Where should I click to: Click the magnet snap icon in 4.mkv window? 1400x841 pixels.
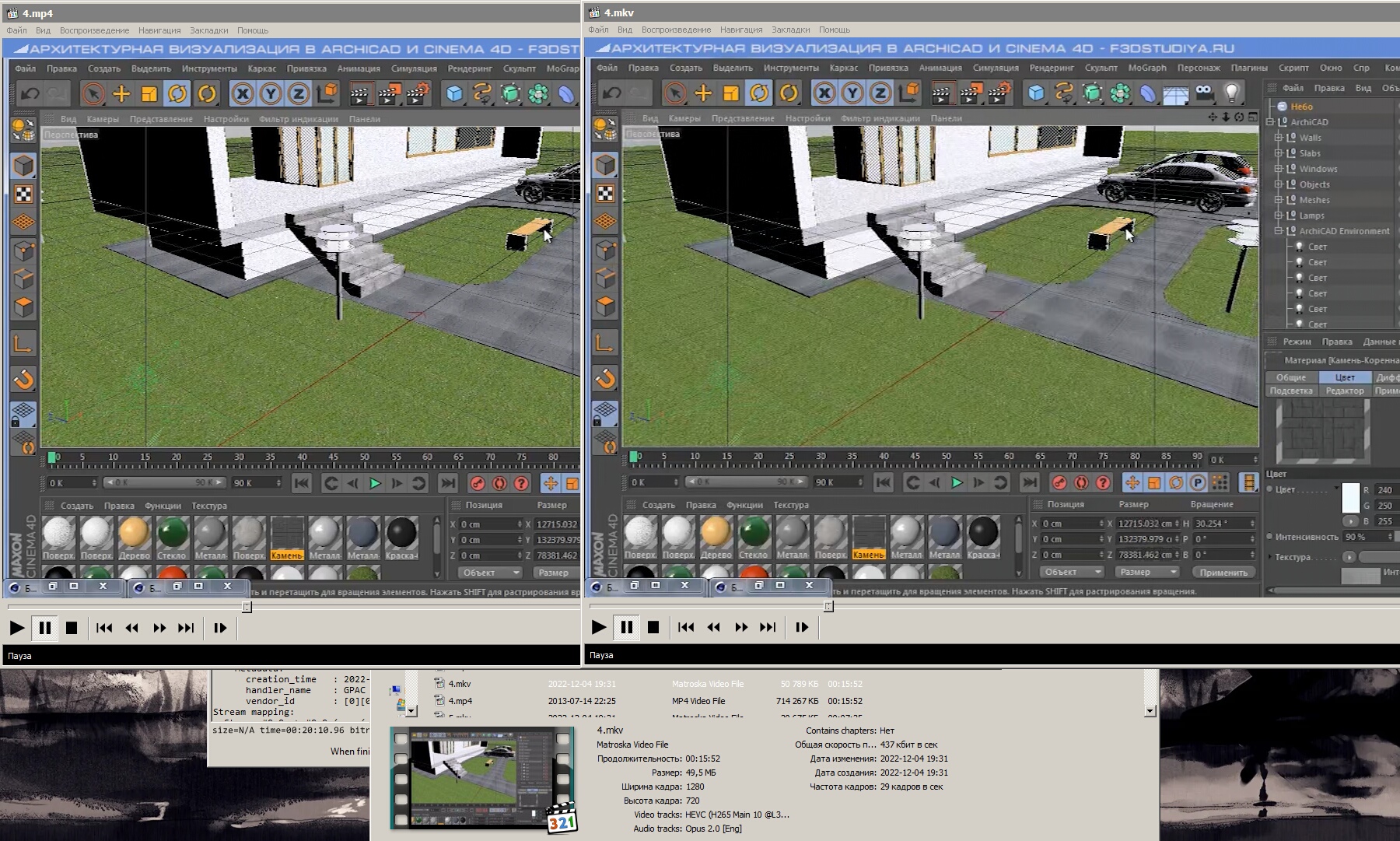tap(606, 379)
